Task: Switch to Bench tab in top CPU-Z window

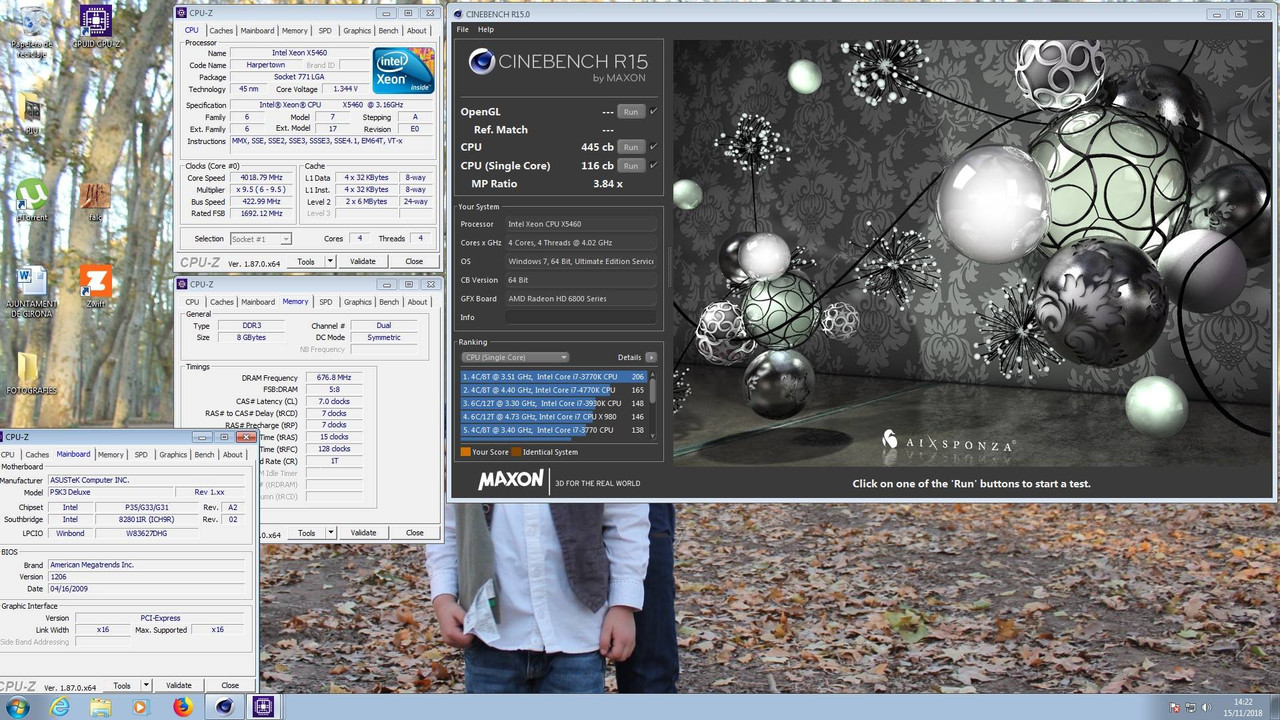Action: tap(388, 31)
